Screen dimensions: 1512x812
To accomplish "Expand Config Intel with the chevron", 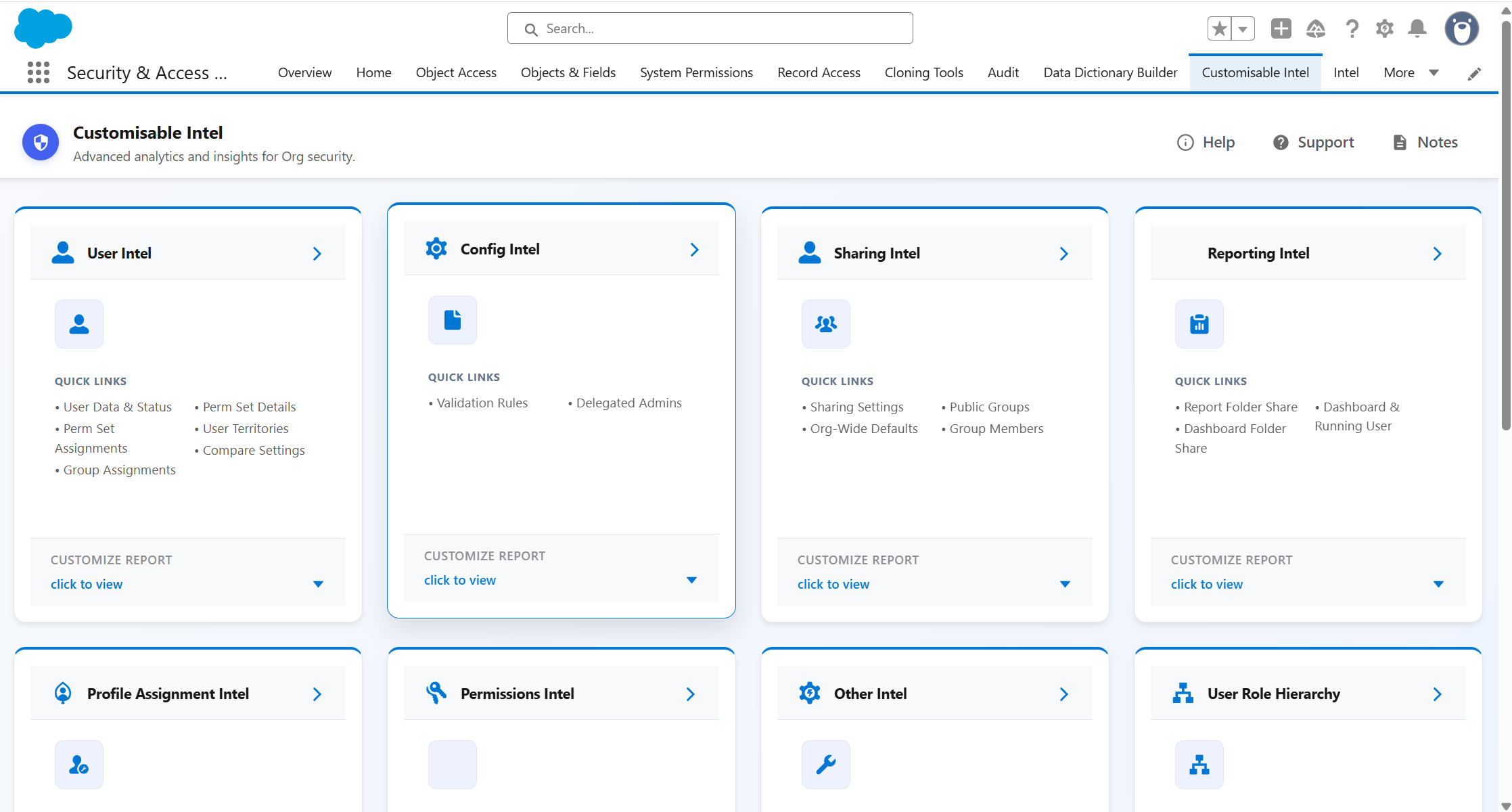I will tap(695, 250).
